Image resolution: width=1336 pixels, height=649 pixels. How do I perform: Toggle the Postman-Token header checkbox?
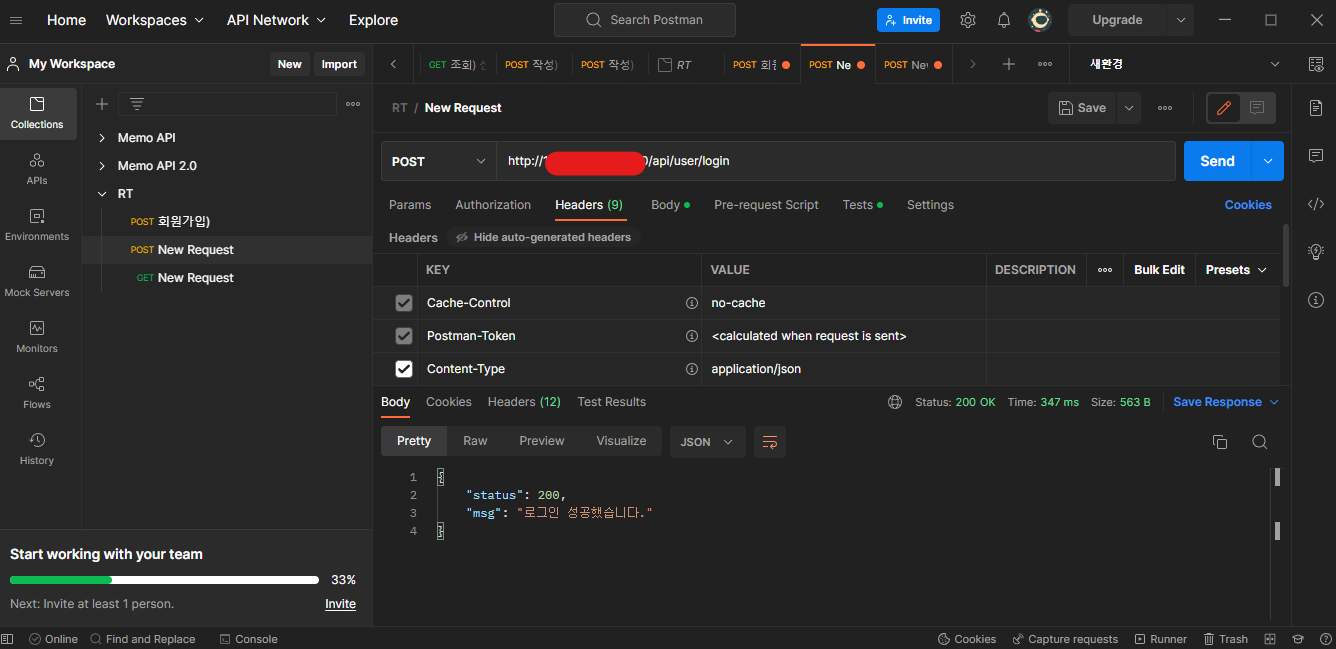[404, 336]
